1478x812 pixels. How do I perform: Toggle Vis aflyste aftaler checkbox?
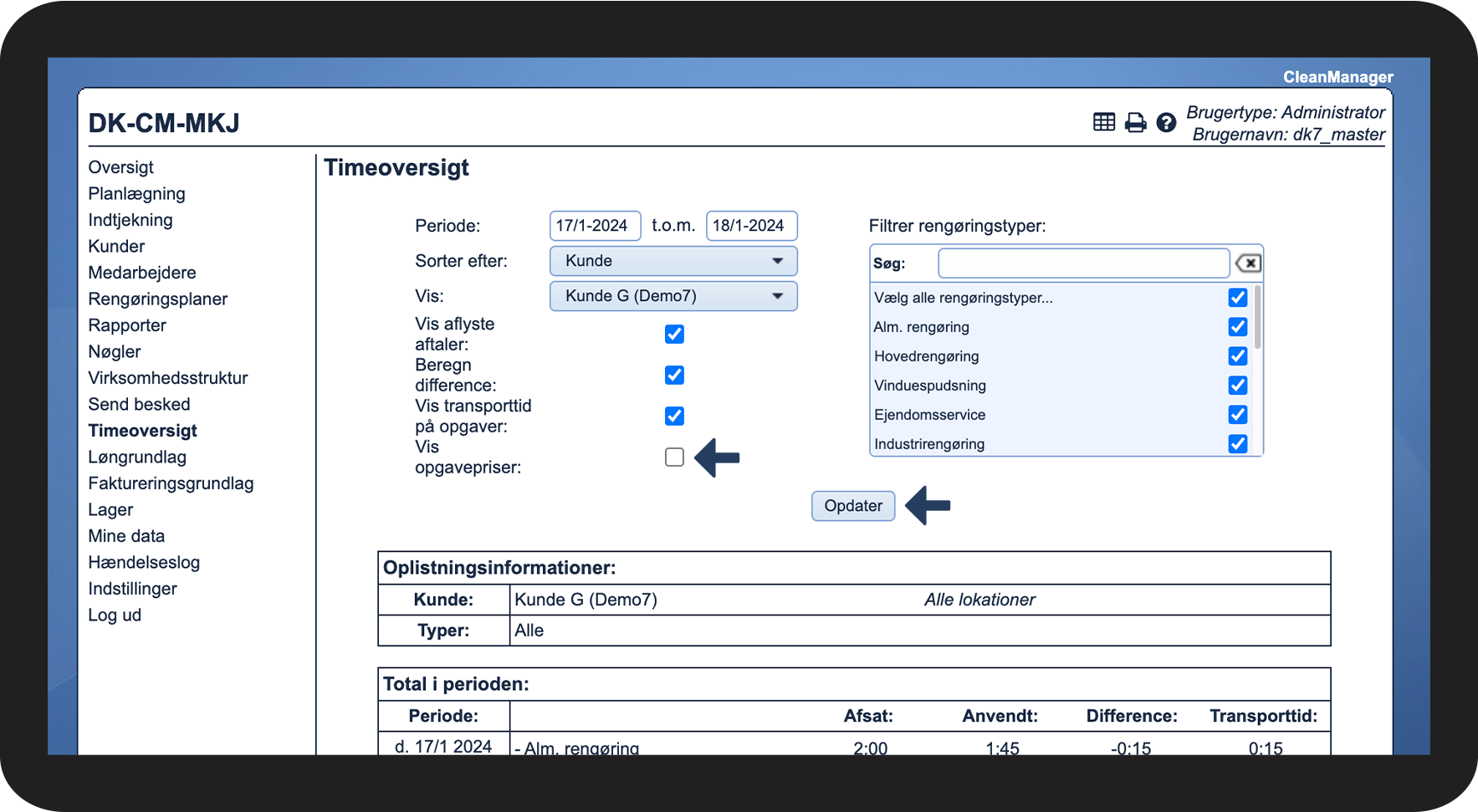pos(674,335)
